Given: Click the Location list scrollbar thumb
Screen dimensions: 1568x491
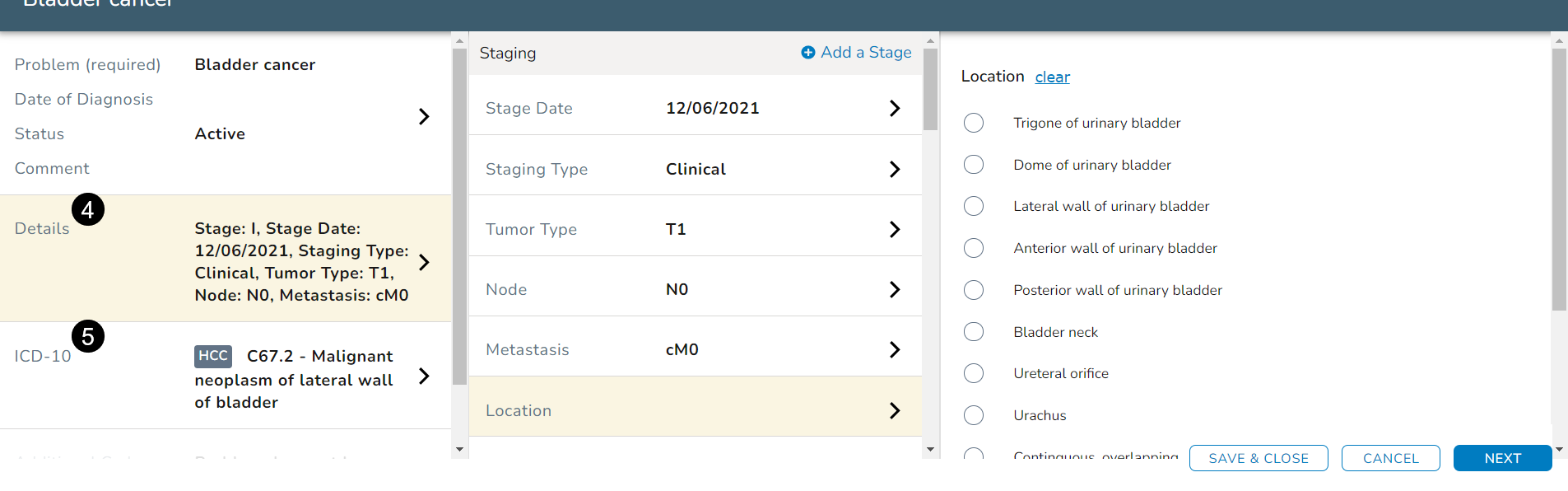Looking at the screenshot, I should pos(1558,179).
